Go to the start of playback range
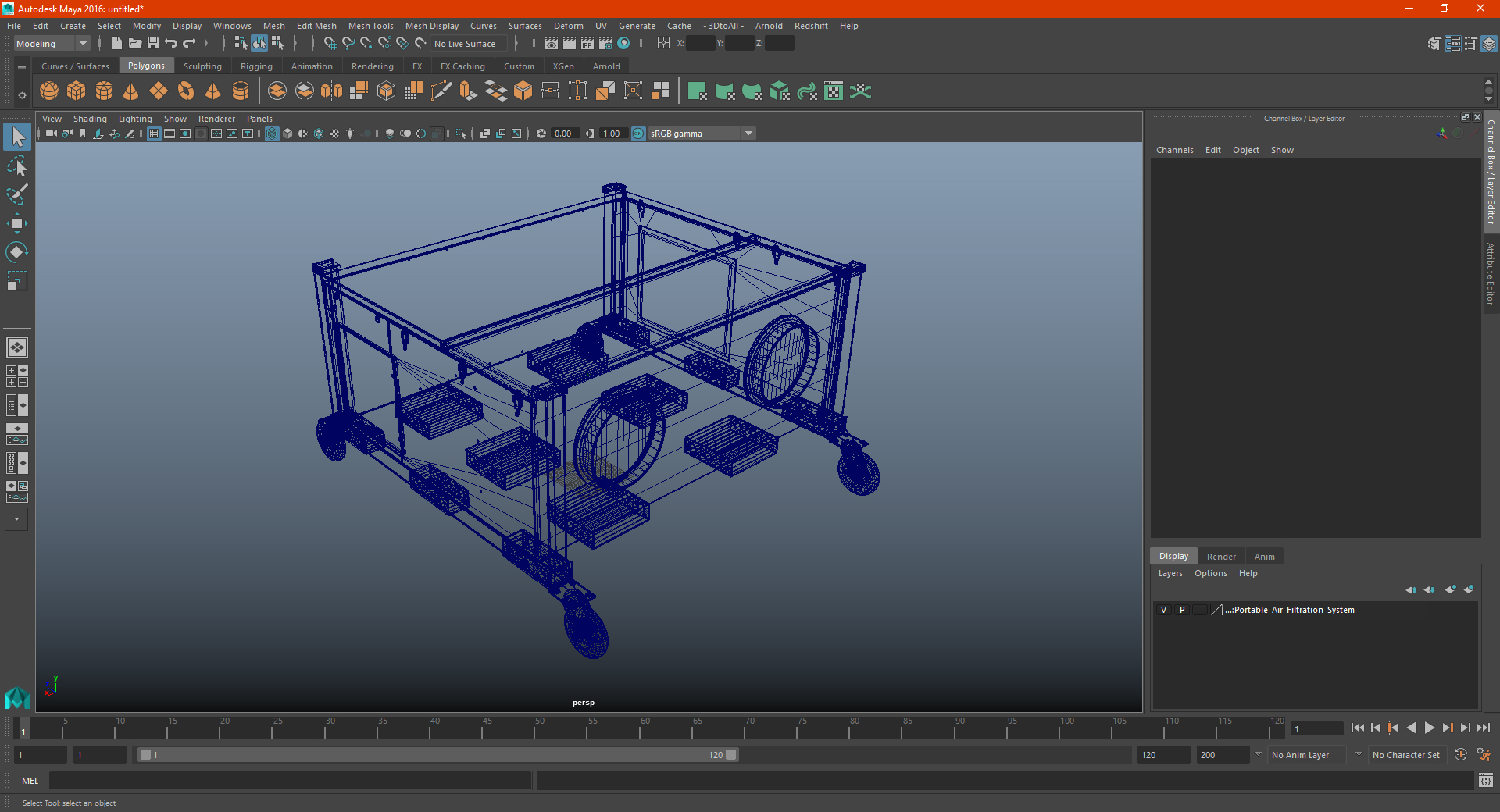Viewport: 1500px width, 812px height. click(x=1358, y=728)
